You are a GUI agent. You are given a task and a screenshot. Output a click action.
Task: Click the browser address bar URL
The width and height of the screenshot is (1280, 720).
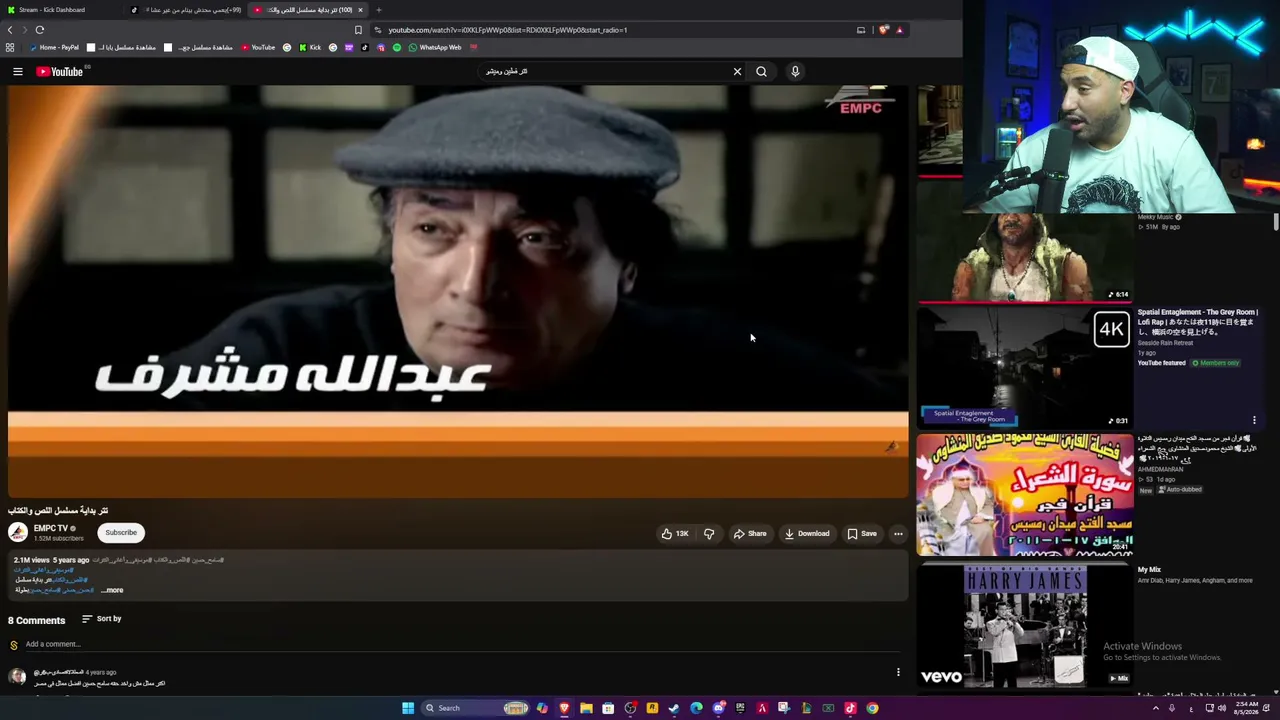tap(507, 30)
